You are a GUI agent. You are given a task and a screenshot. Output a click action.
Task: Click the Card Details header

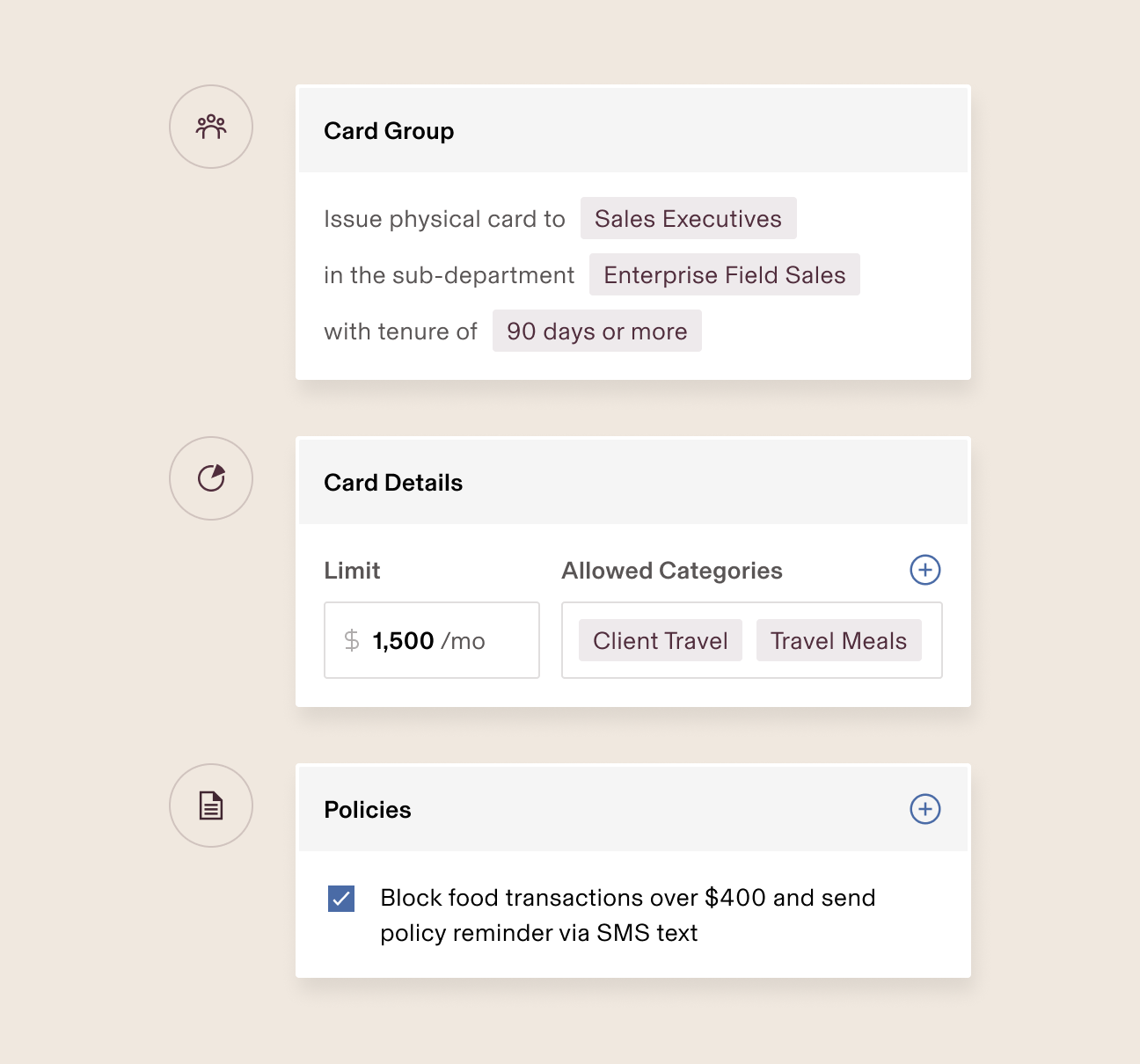click(x=393, y=483)
